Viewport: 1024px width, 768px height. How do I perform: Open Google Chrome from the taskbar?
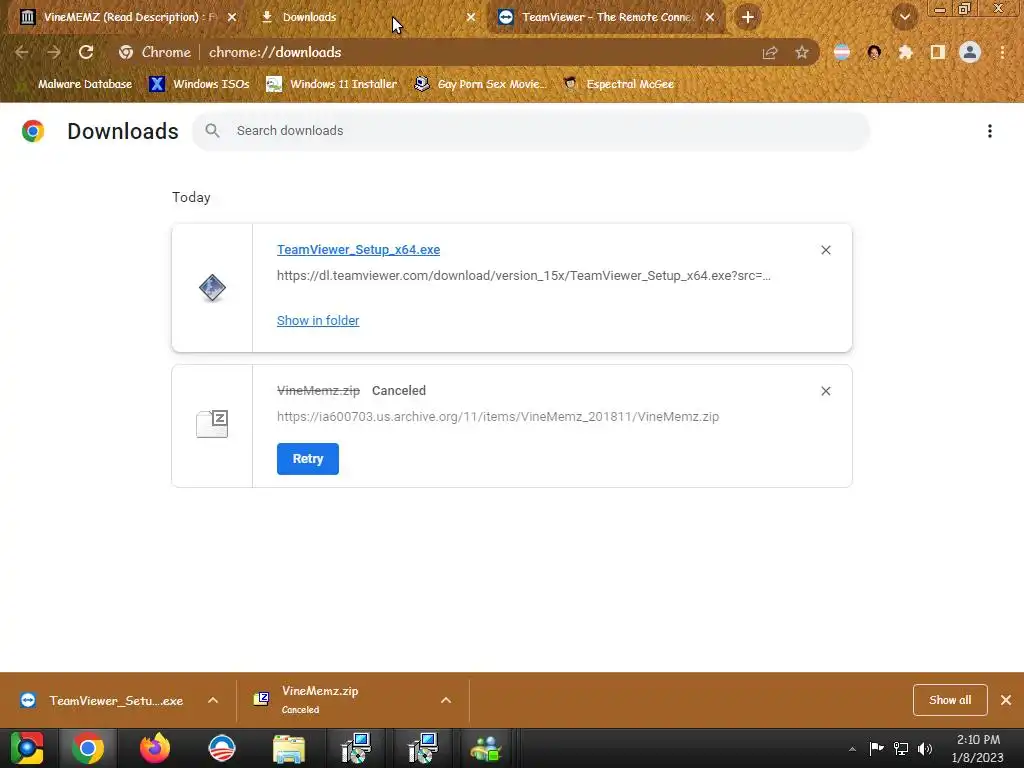(x=88, y=748)
